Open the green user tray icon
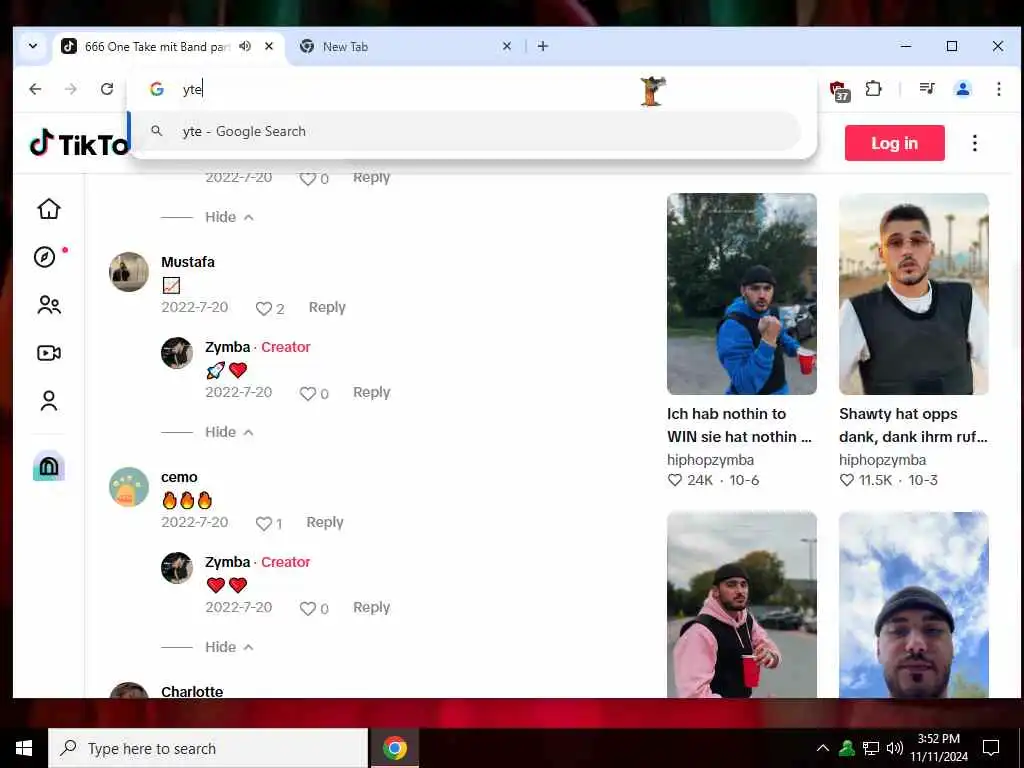Image resolution: width=1024 pixels, height=768 pixels. (x=846, y=748)
